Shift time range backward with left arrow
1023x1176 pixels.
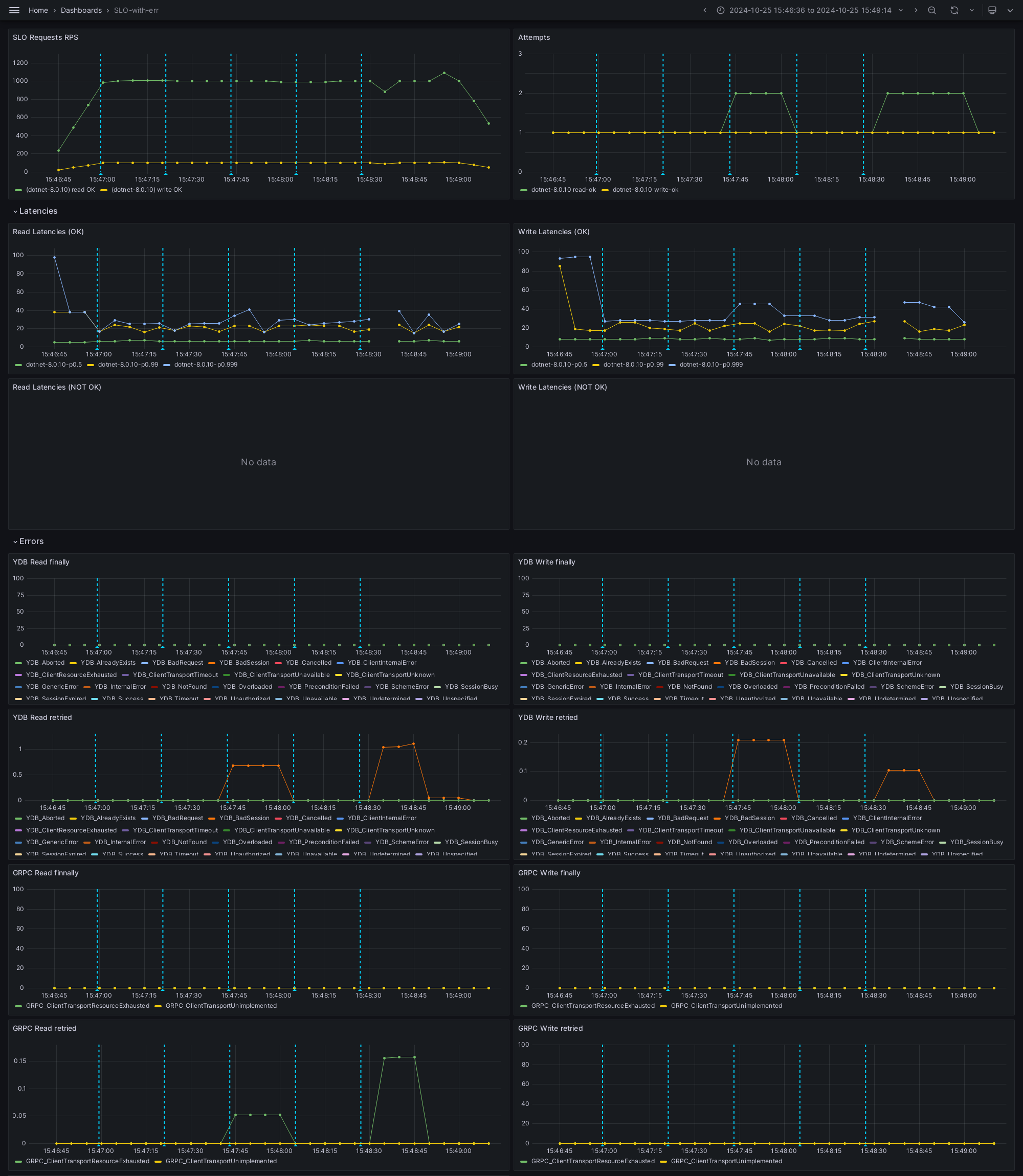point(704,10)
